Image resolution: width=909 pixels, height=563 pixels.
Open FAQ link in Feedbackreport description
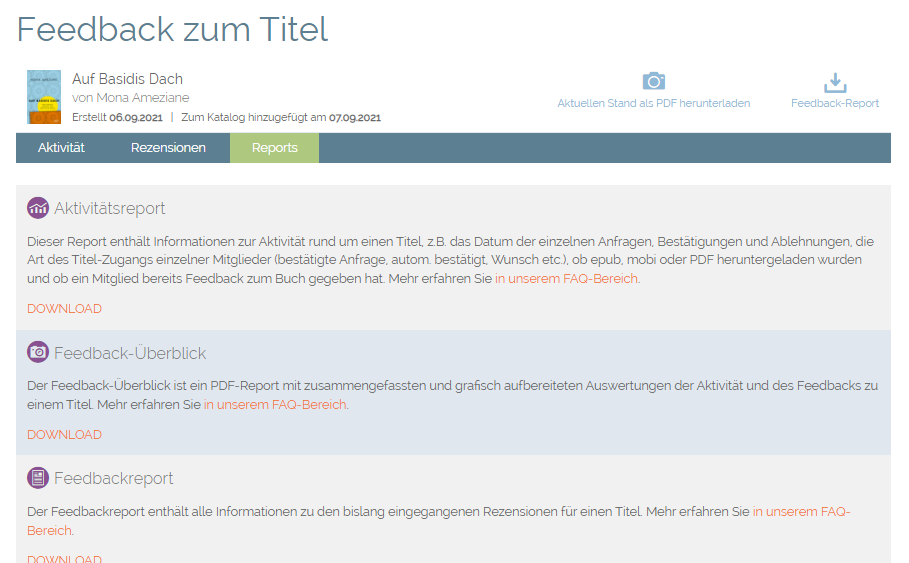800,511
